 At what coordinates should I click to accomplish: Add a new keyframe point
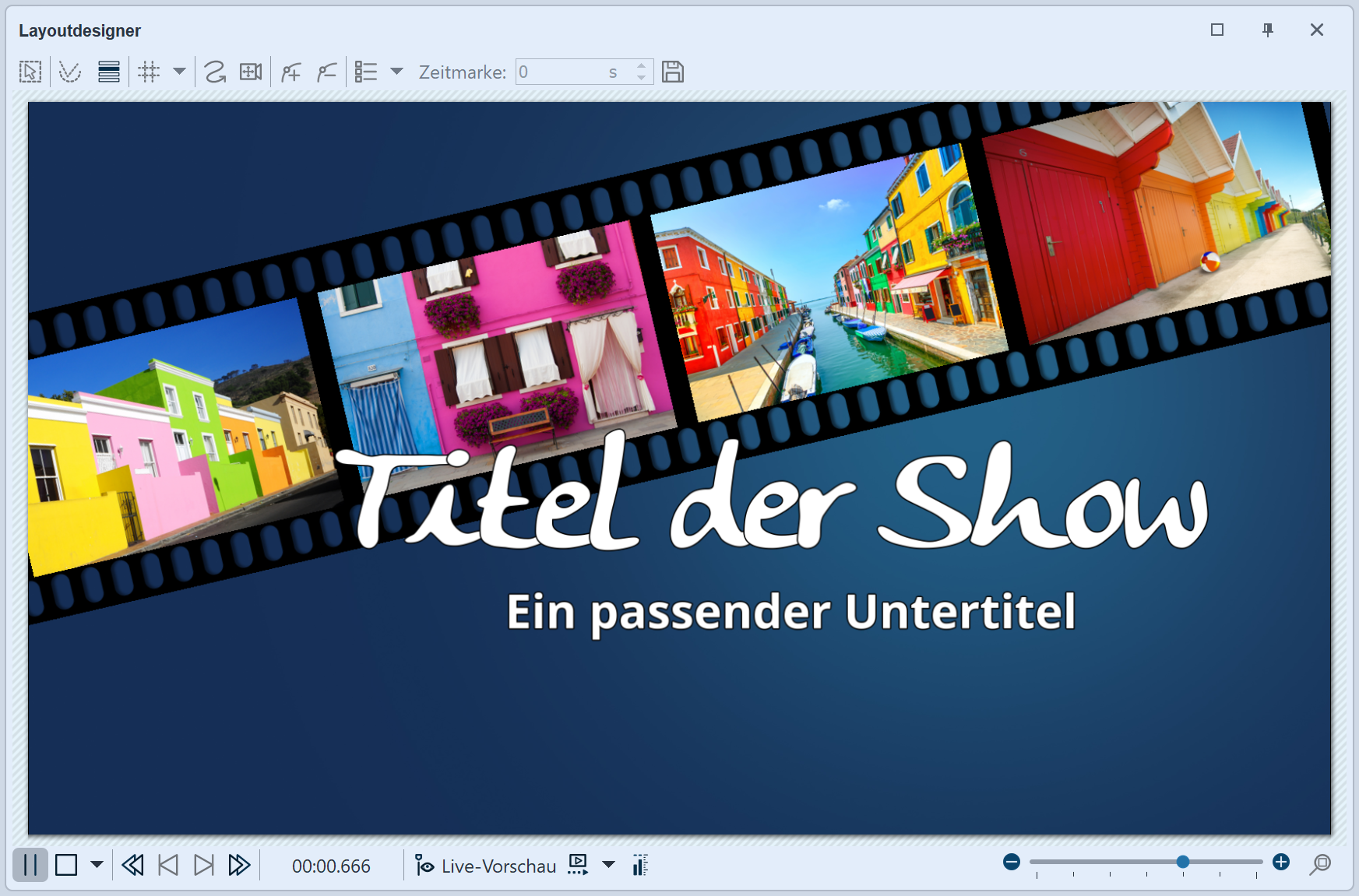(290, 72)
